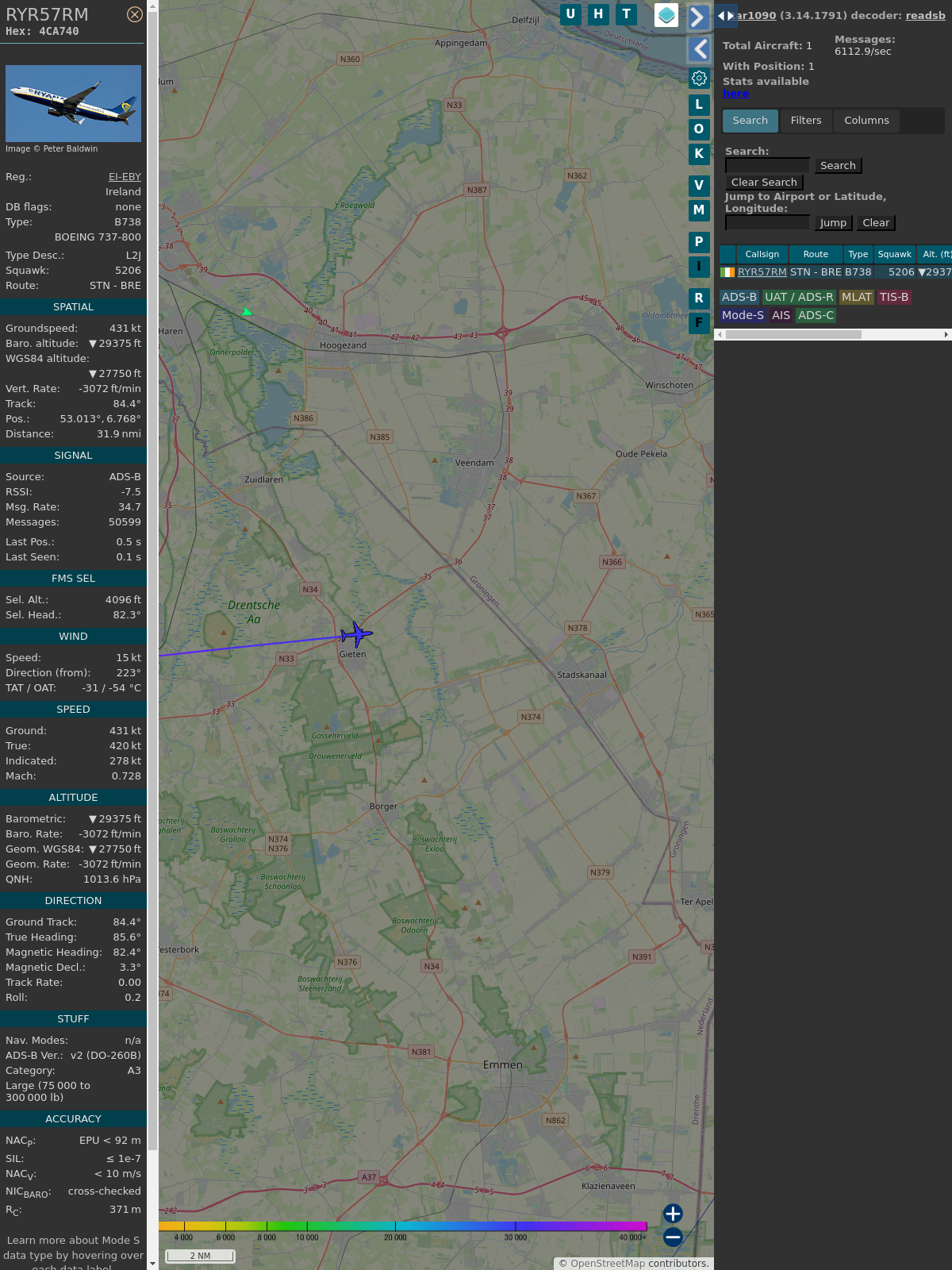This screenshot has height=1270, width=952.
Task: Click the table scrollbar right arrow
Action: tap(946, 335)
